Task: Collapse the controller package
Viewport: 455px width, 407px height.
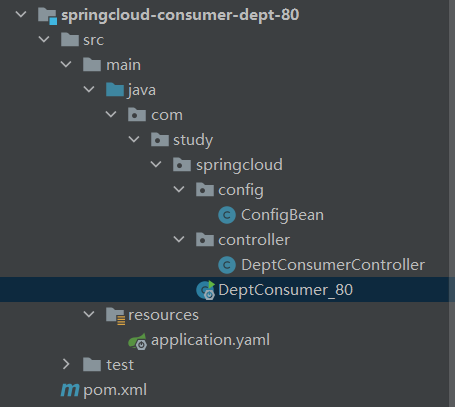Action: [x=179, y=239]
